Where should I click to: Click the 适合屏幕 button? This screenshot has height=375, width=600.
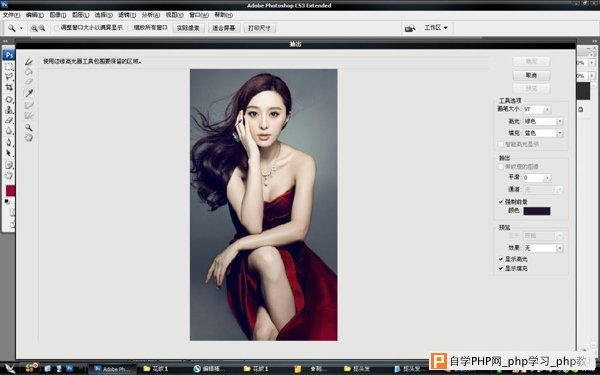pos(224,28)
